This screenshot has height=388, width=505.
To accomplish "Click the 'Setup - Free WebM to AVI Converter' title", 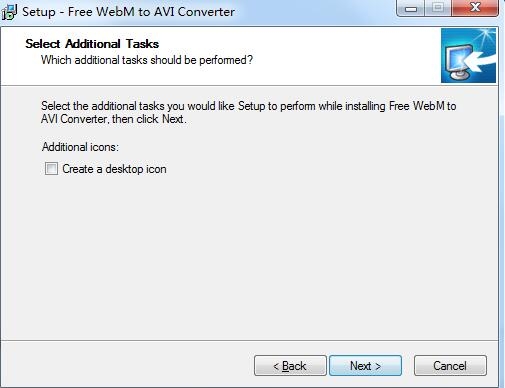I will point(128,12).
